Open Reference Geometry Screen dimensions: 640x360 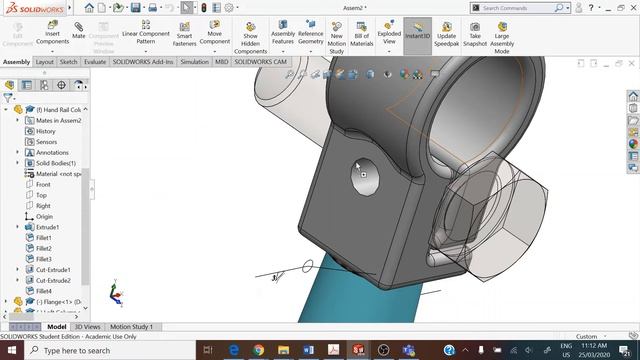click(311, 33)
